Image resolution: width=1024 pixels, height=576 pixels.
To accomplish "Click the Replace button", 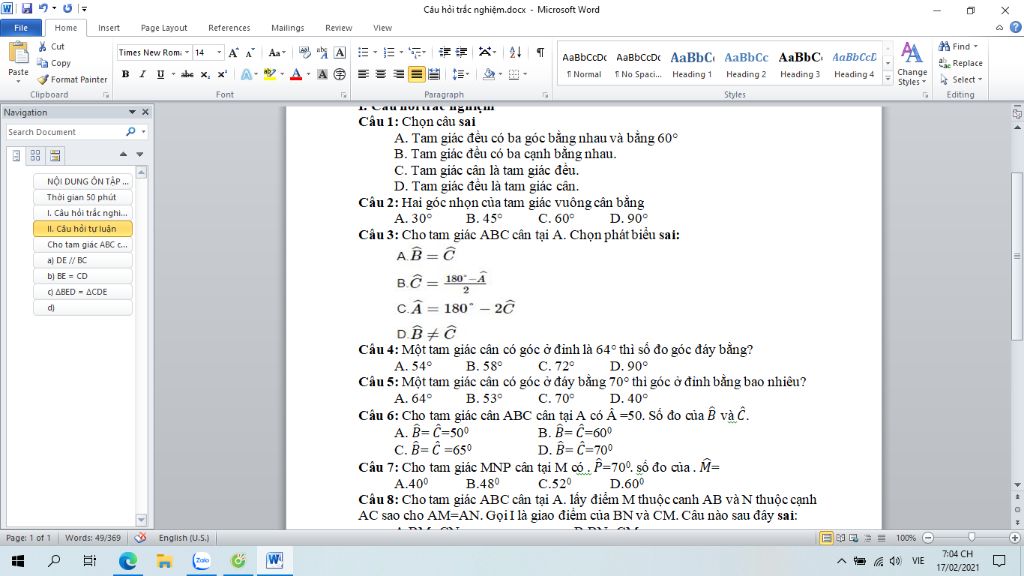I will click(x=961, y=63).
